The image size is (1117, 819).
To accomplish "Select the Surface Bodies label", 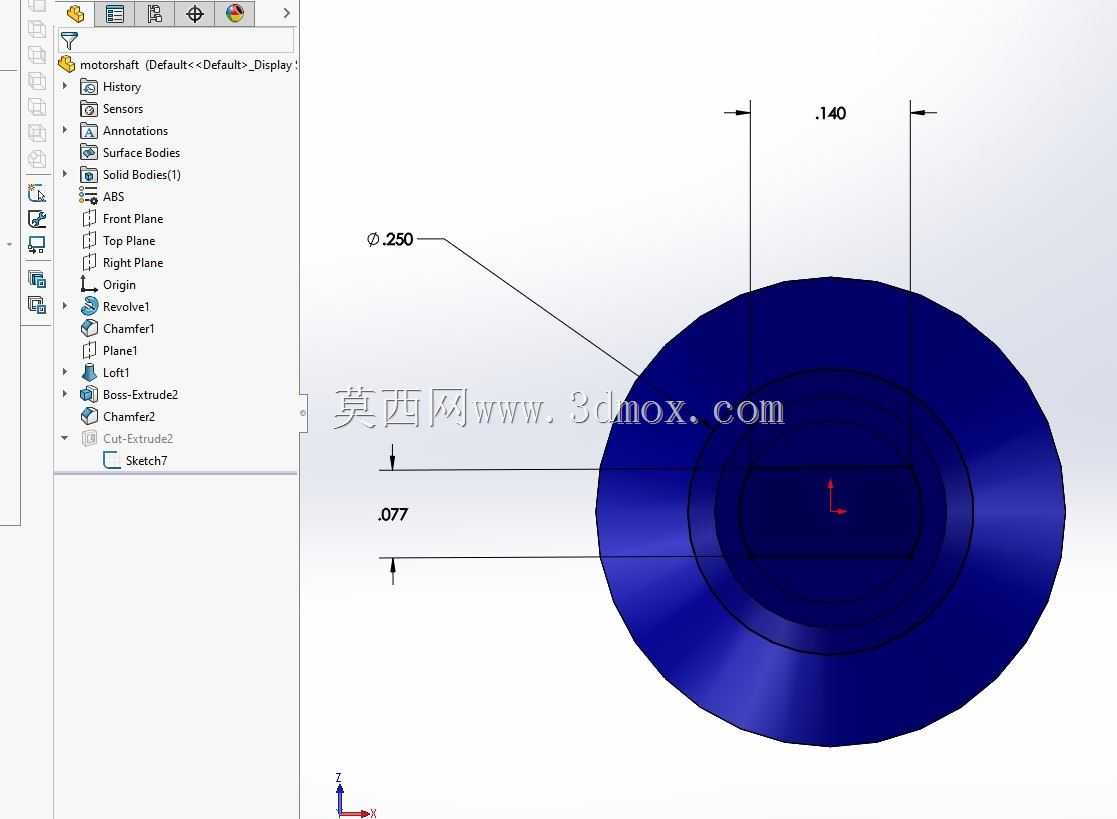I will coord(141,153).
